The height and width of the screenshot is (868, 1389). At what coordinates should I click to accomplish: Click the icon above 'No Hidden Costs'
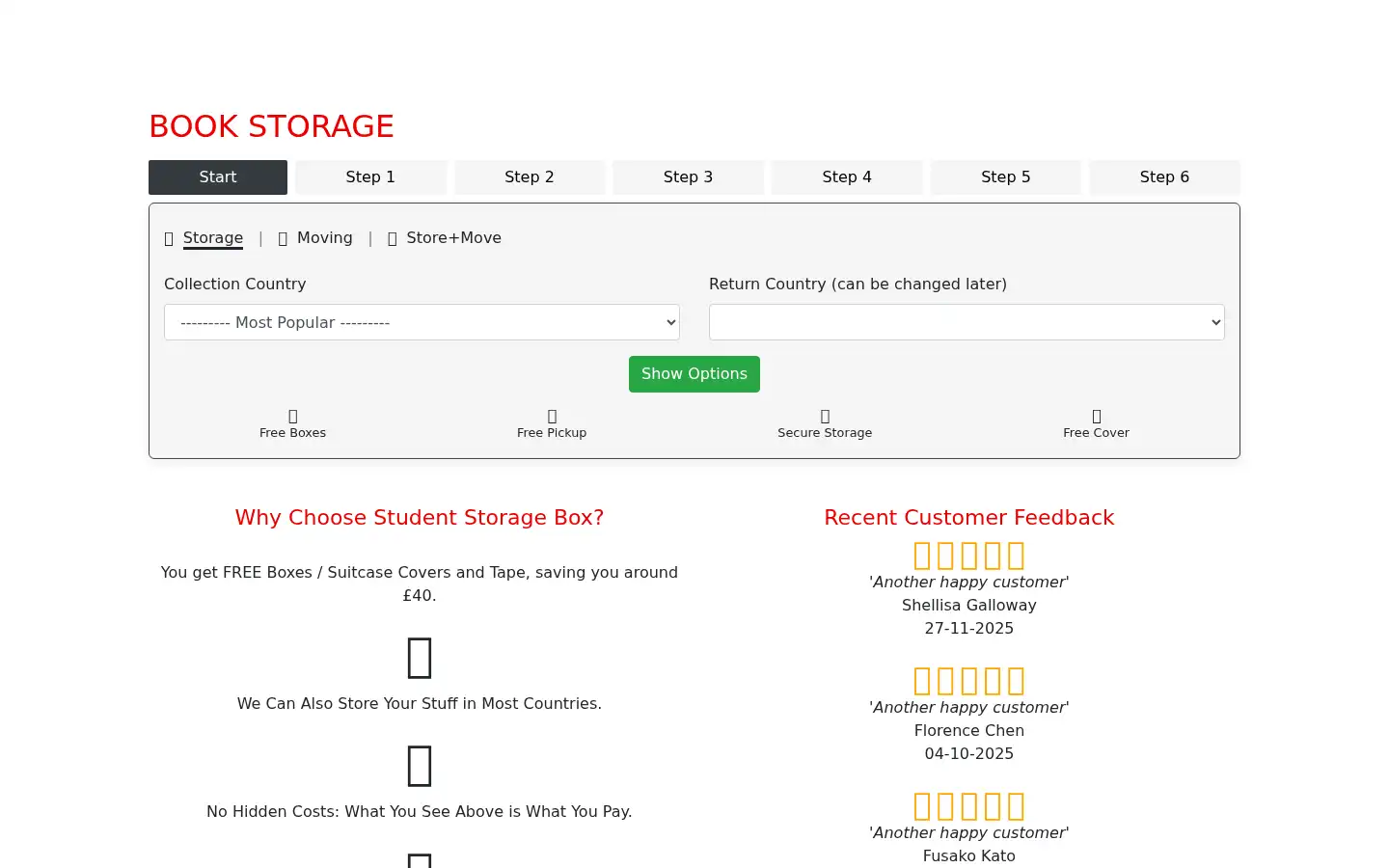click(x=420, y=766)
